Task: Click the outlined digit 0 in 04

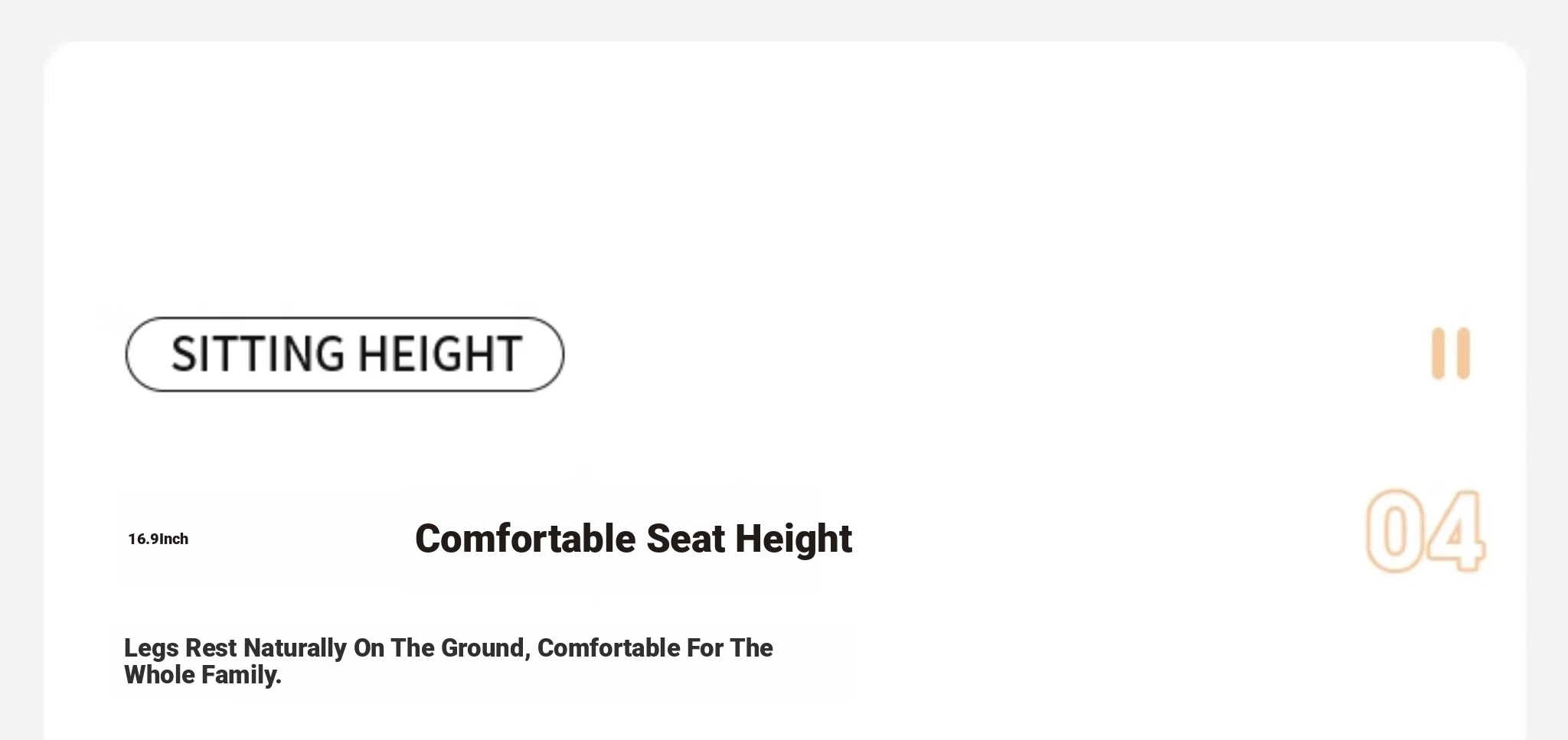Action: tap(1395, 531)
